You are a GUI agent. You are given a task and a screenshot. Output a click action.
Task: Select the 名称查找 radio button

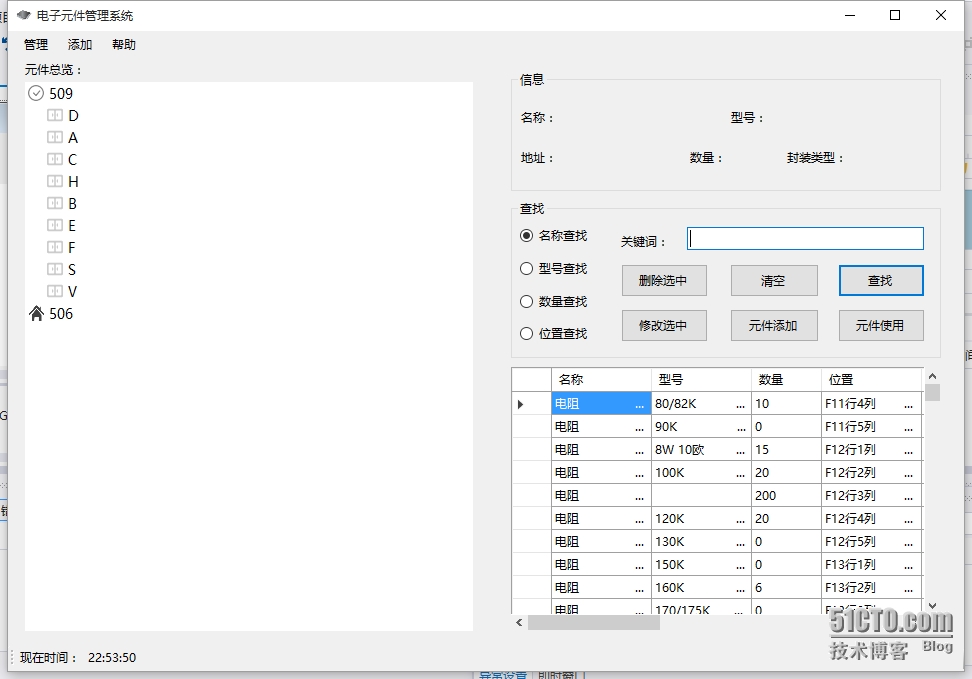(526, 236)
